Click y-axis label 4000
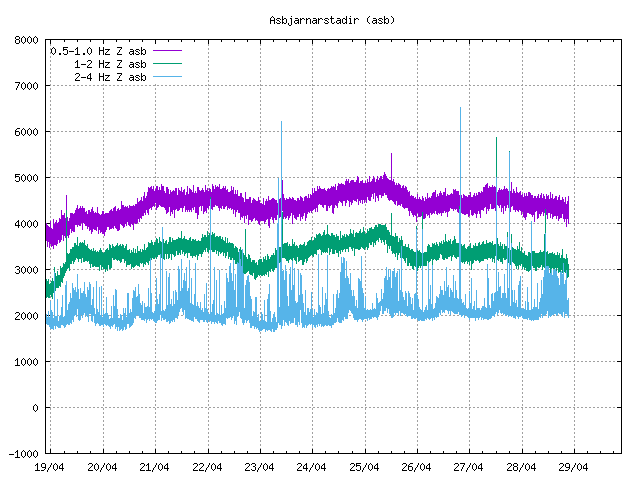The width and height of the screenshot is (640, 480). pyautogui.click(x=26, y=224)
